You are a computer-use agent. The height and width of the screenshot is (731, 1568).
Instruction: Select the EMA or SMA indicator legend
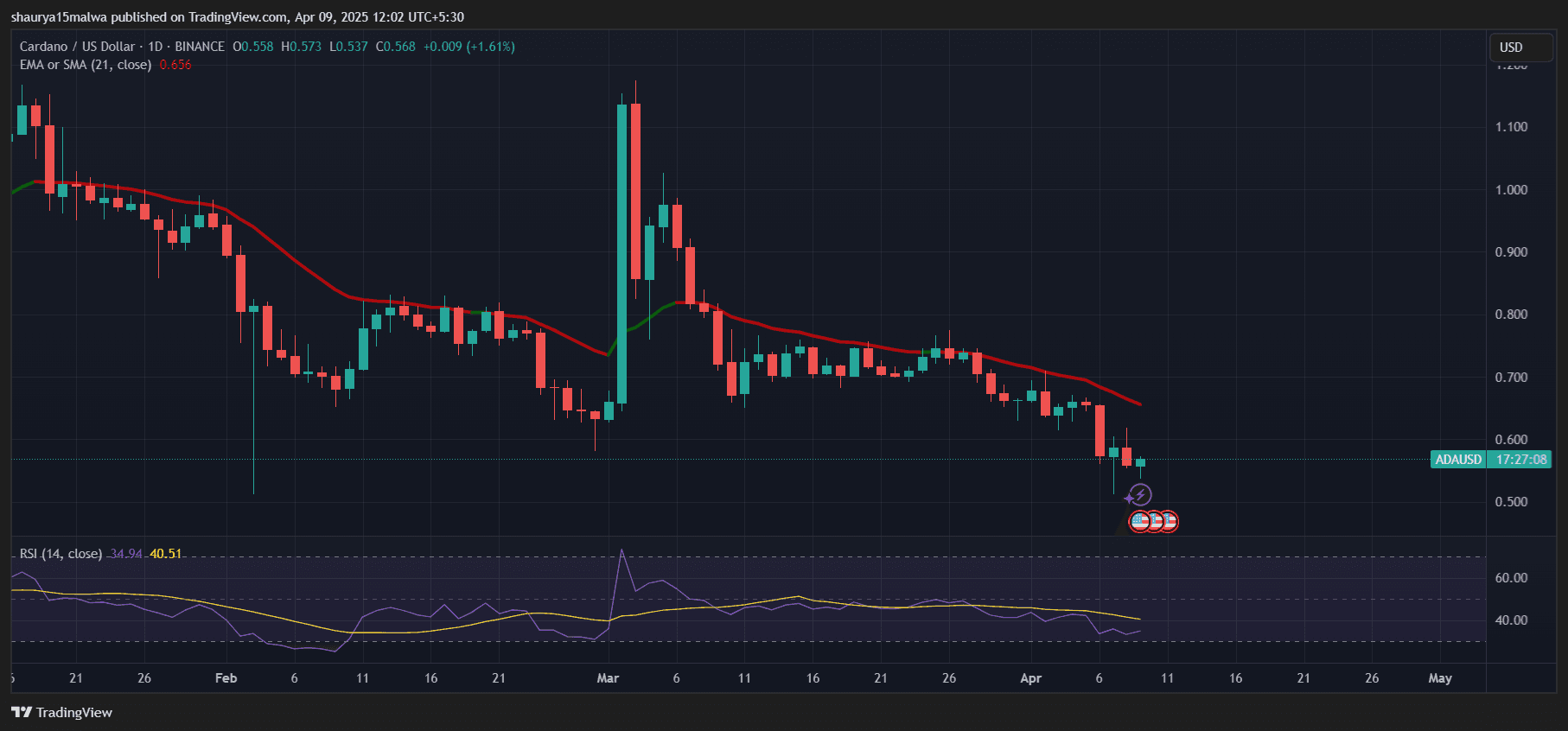pos(85,65)
